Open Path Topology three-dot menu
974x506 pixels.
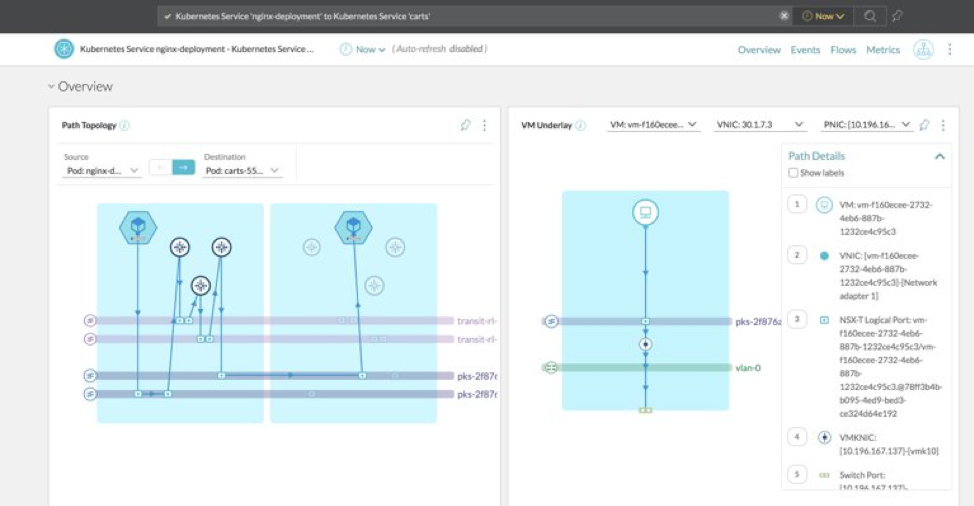[x=485, y=125]
